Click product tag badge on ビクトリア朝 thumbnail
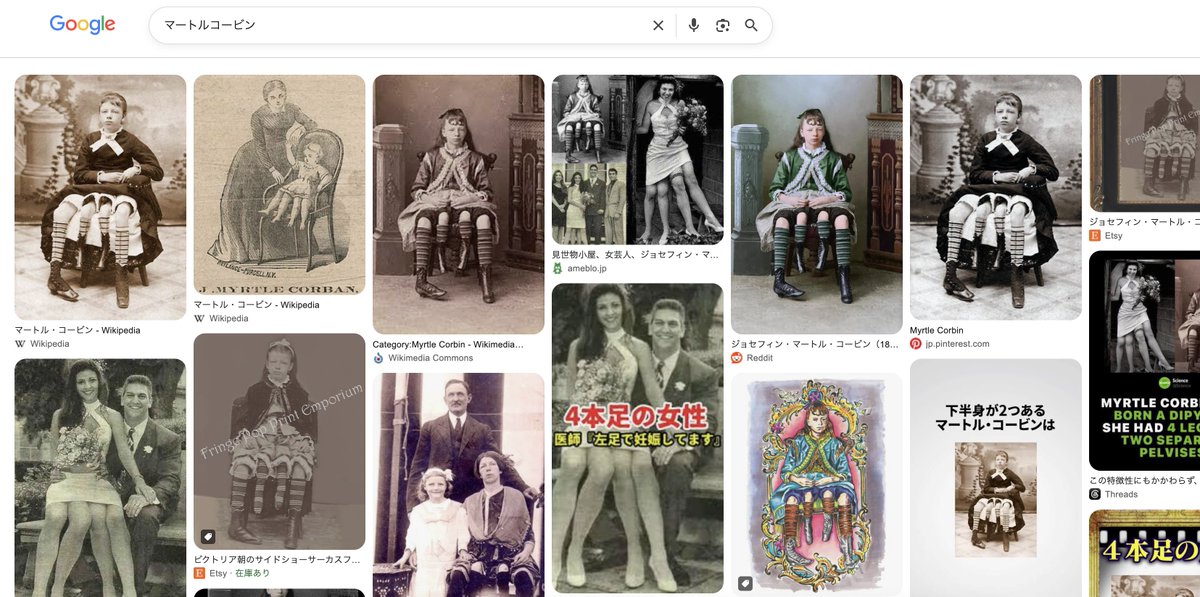Screen dimensions: 1200x597 208,536
